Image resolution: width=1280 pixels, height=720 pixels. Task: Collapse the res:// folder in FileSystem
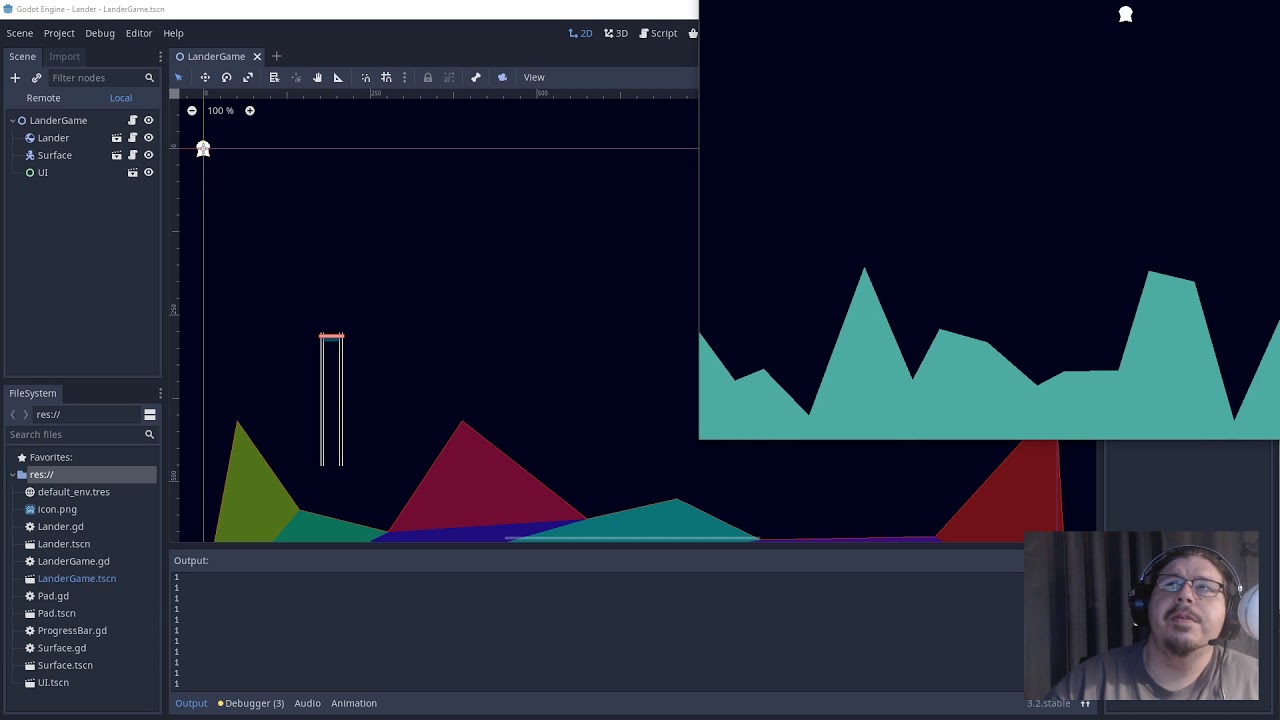click(12, 475)
